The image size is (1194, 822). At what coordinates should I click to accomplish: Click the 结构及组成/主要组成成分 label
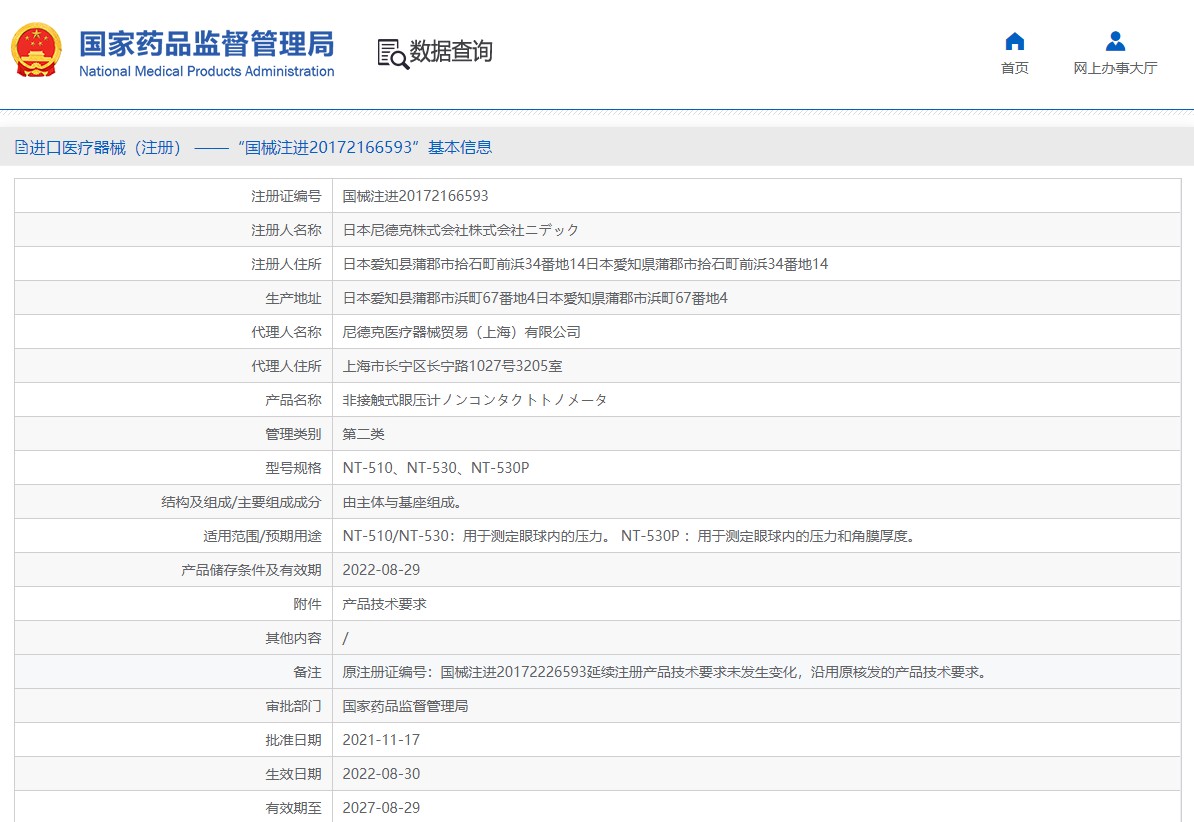coord(241,502)
